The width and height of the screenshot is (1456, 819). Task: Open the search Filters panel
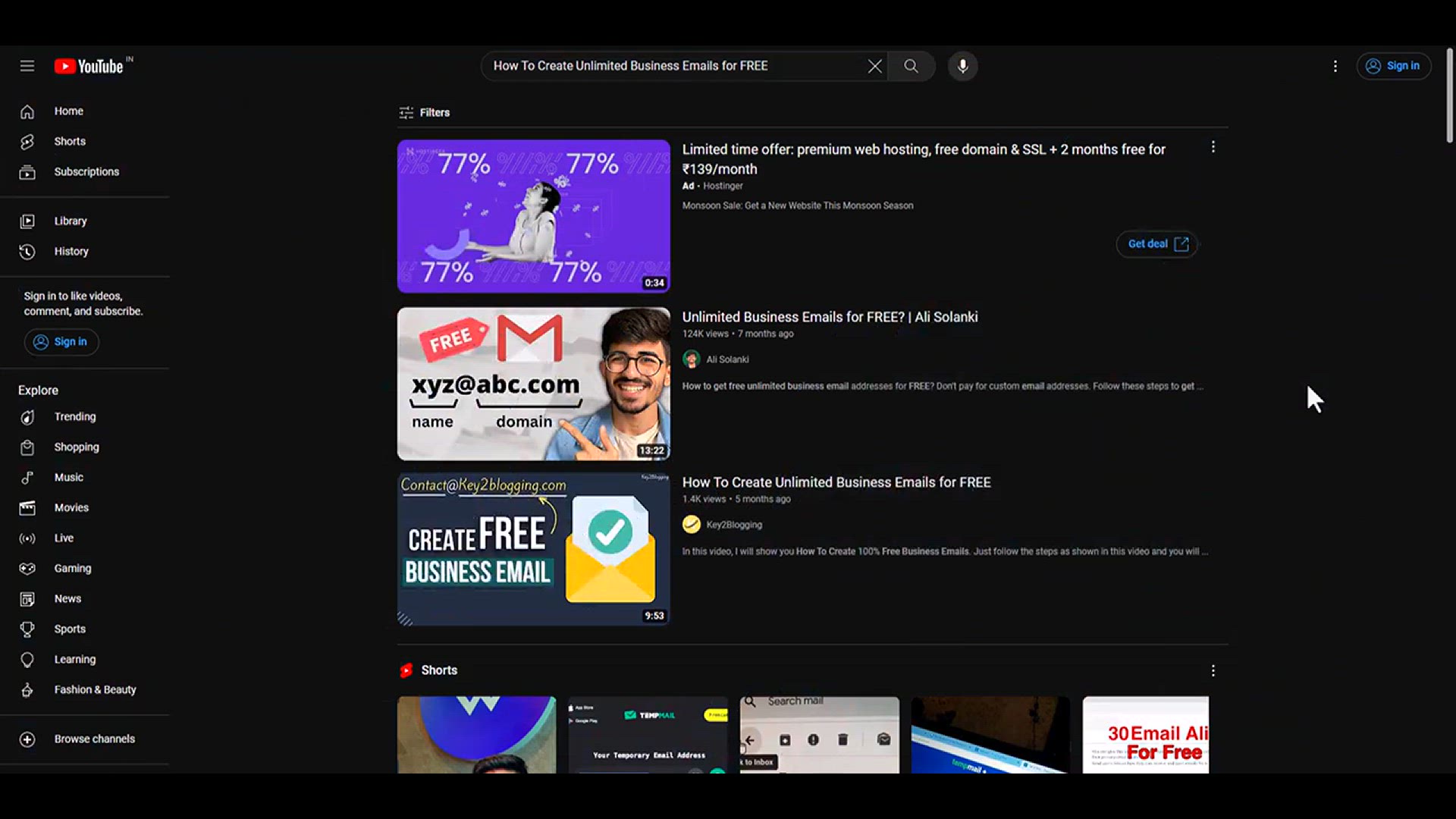[425, 112]
